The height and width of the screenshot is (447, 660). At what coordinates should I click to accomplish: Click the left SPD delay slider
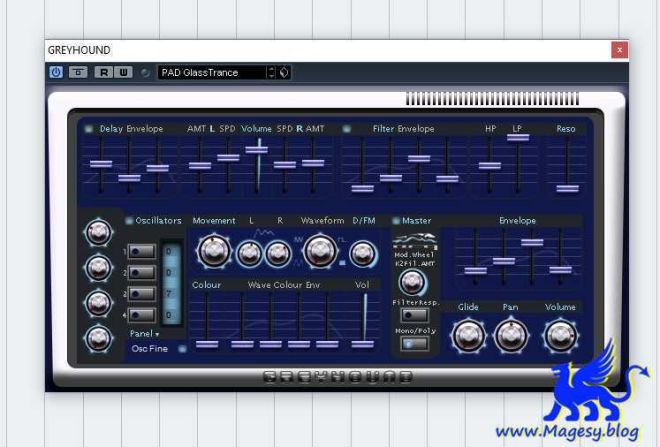click(228, 158)
